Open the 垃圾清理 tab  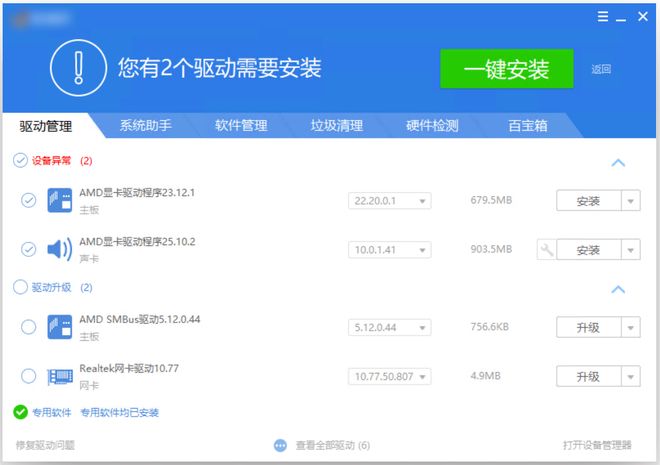[x=337, y=125]
